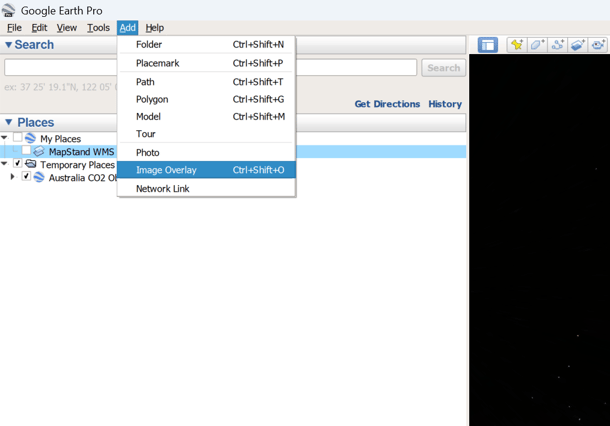Open the search History link

(445, 104)
